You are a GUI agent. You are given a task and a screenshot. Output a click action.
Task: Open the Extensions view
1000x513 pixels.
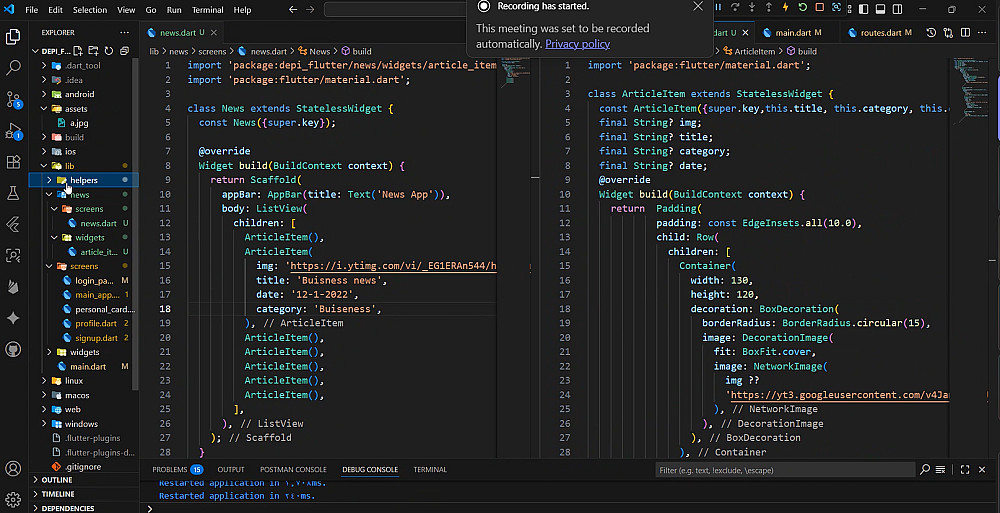coord(14,162)
